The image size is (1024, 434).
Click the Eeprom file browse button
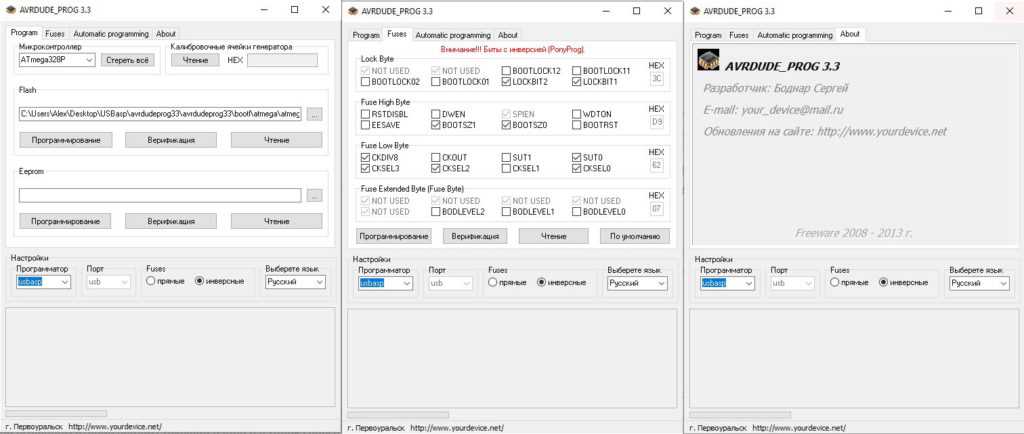click(x=314, y=195)
